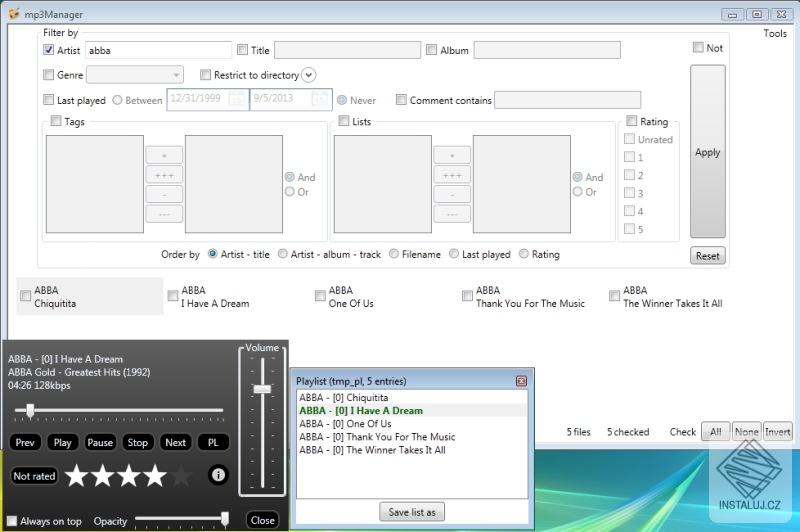
Task: Open the Genre dropdown list
Action: pos(176,75)
